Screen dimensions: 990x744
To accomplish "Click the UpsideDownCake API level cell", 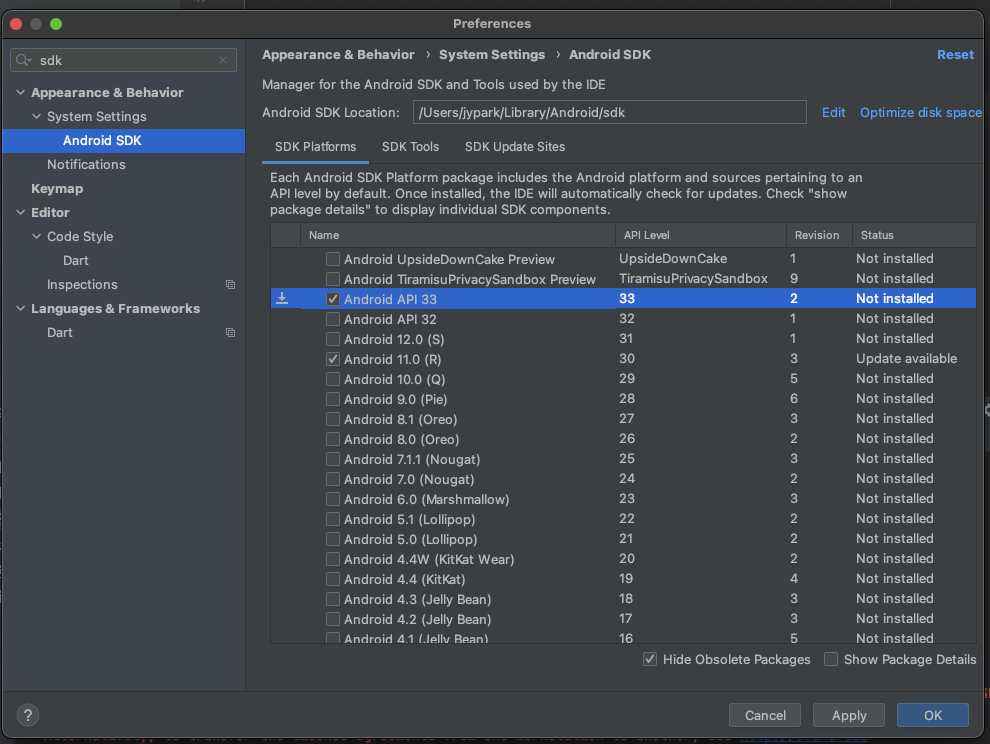I will pos(672,258).
